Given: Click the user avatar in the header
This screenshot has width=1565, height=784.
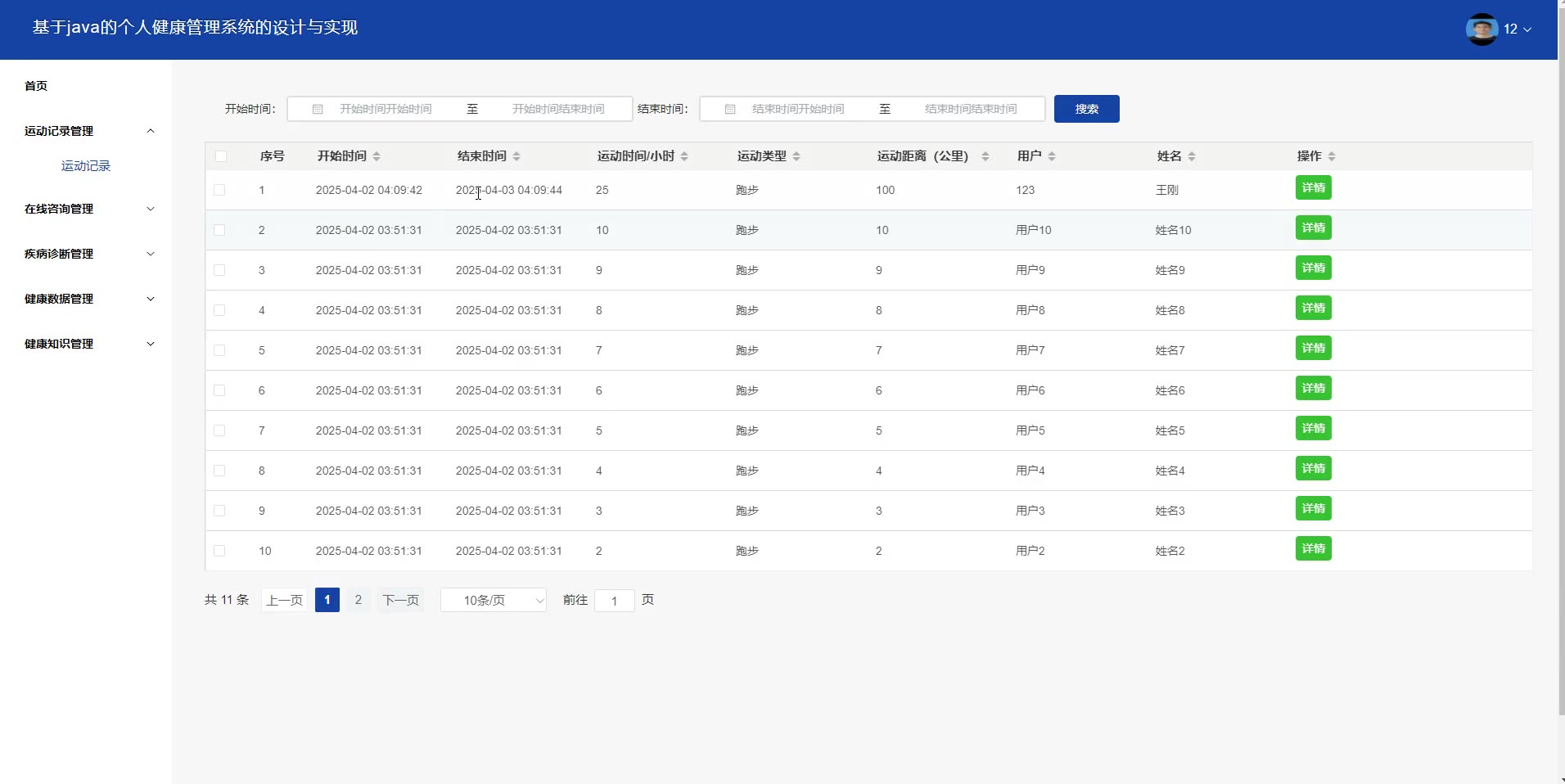Looking at the screenshot, I should (x=1481, y=29).
